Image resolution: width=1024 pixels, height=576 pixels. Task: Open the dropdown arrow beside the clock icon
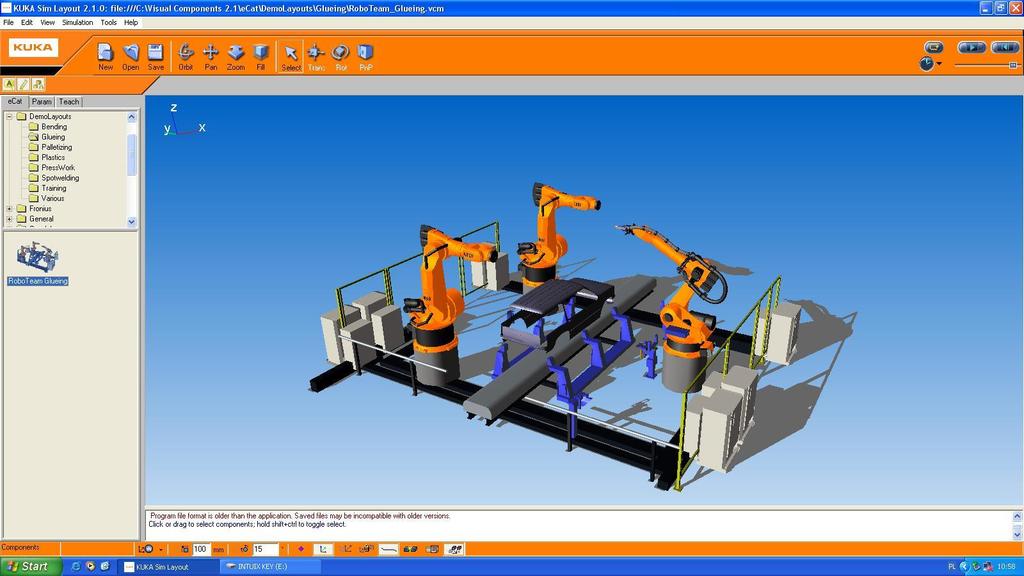[939, 64]
